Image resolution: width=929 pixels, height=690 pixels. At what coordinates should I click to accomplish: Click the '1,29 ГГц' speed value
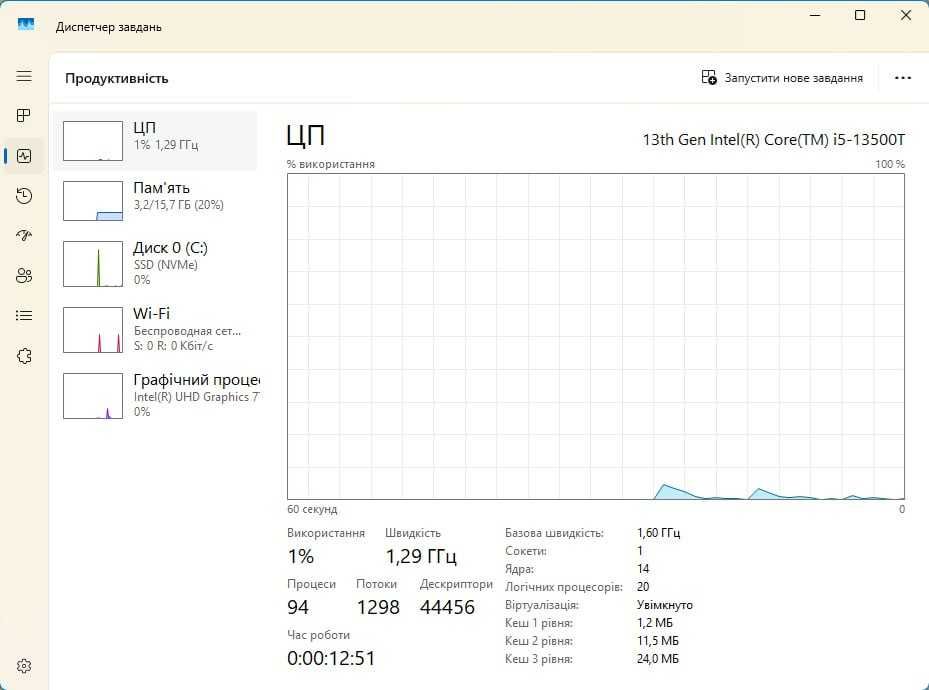tap(421, 556)
